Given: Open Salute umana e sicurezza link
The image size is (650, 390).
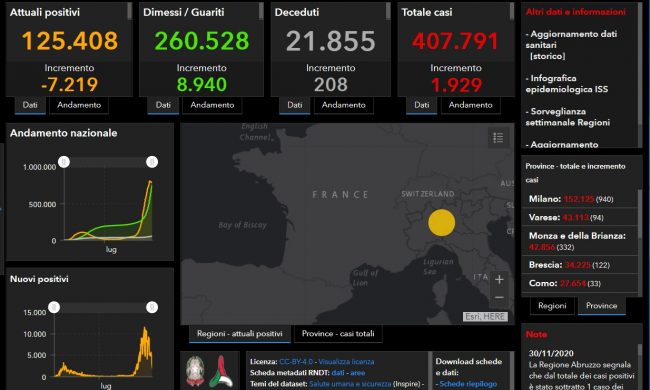Looking at the screenshot, I should pos(350,384).
